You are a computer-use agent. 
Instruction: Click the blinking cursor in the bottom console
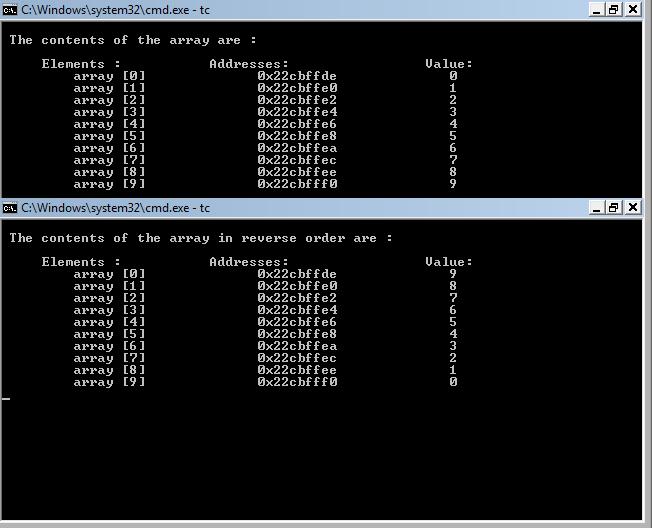[6, 398]
